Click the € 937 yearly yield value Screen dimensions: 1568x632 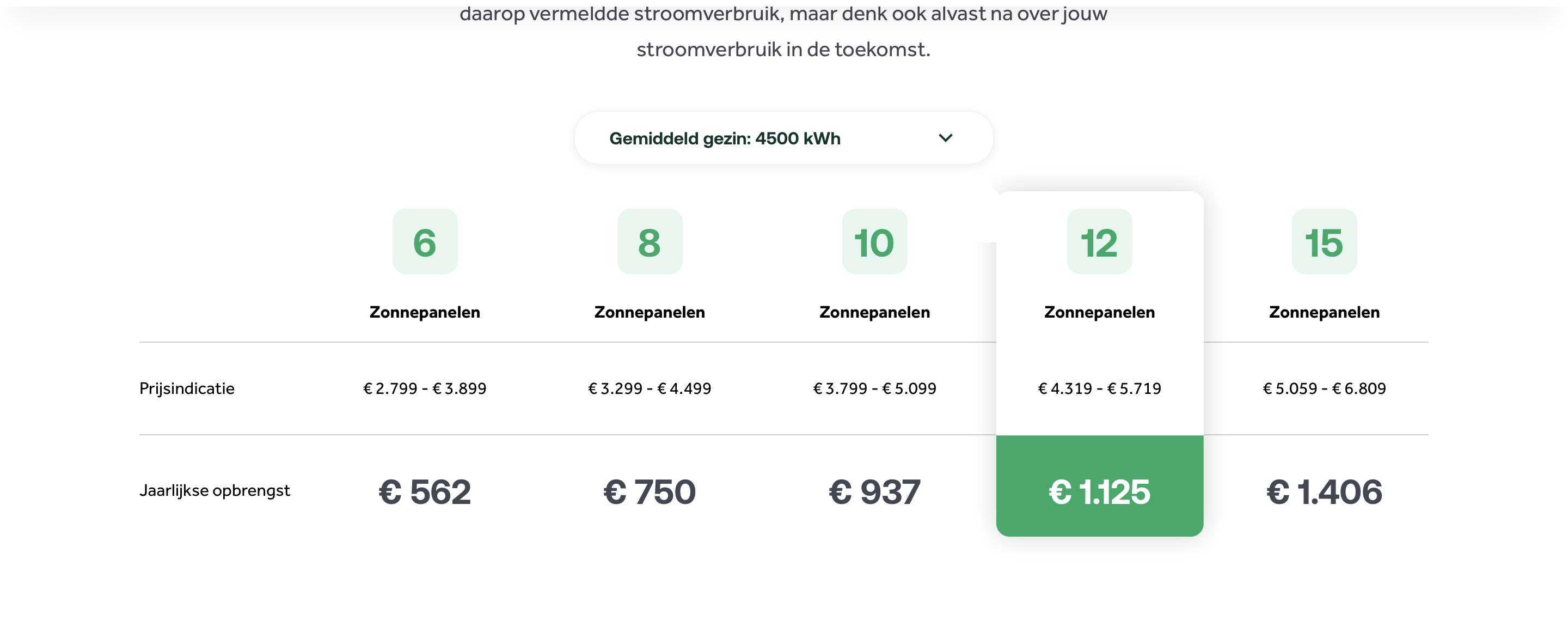[x=875, y=492]
